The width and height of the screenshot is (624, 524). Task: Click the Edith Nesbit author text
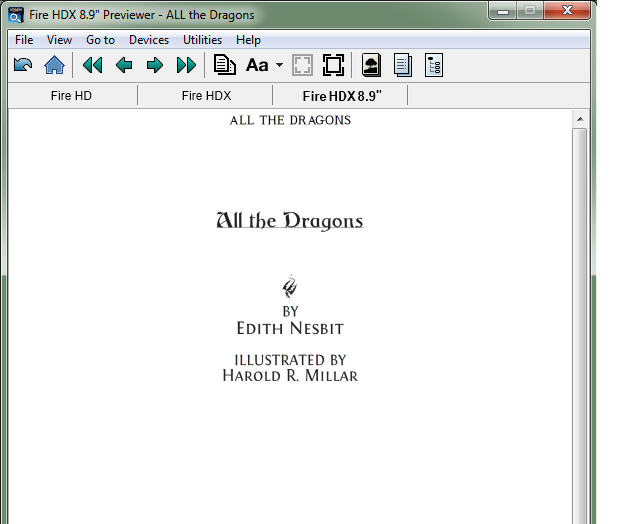point(290,328)
